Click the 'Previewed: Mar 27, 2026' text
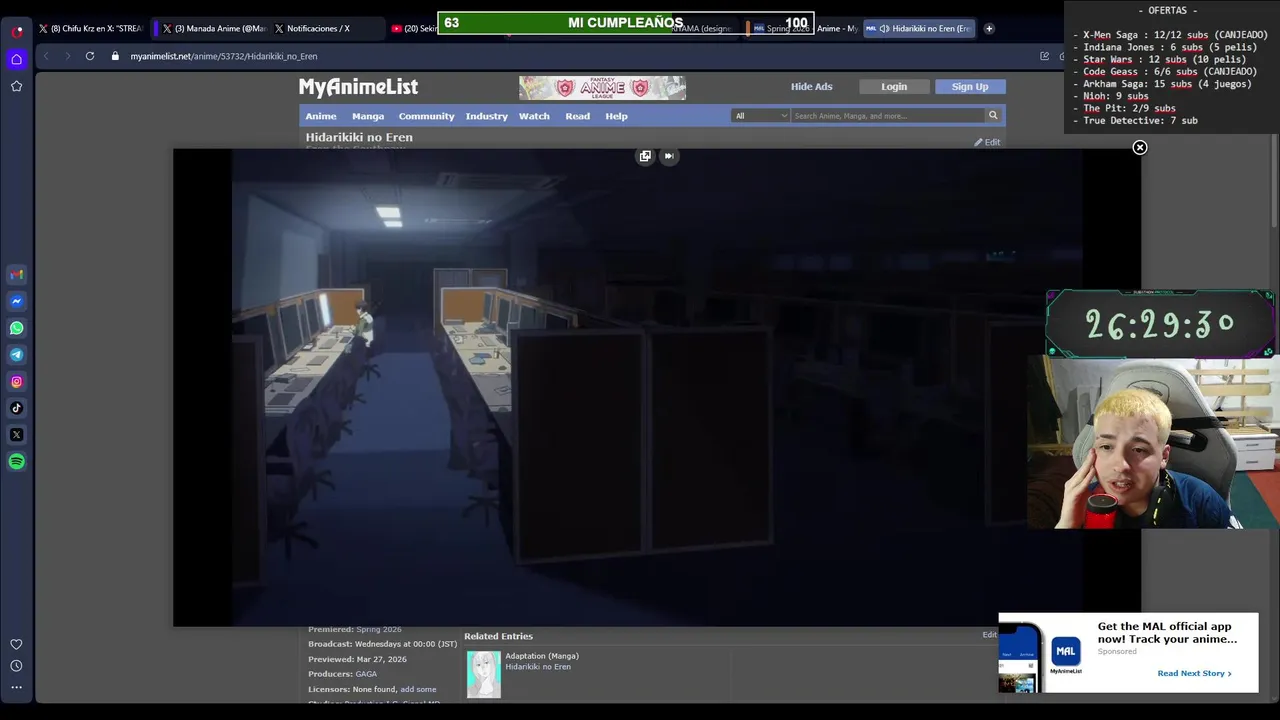 [357, 659]
